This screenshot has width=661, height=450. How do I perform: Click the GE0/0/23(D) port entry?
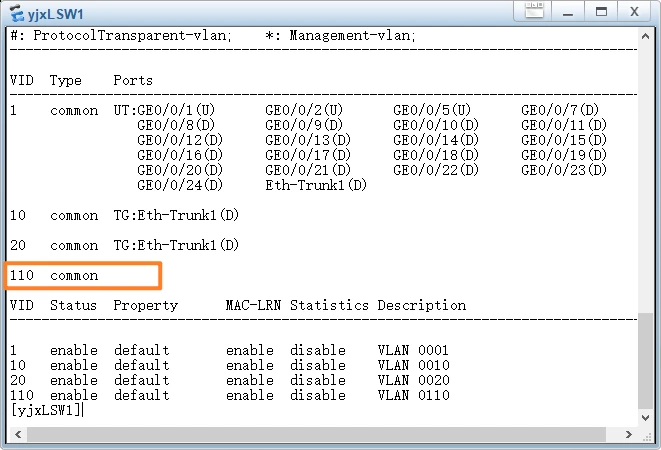564,170
